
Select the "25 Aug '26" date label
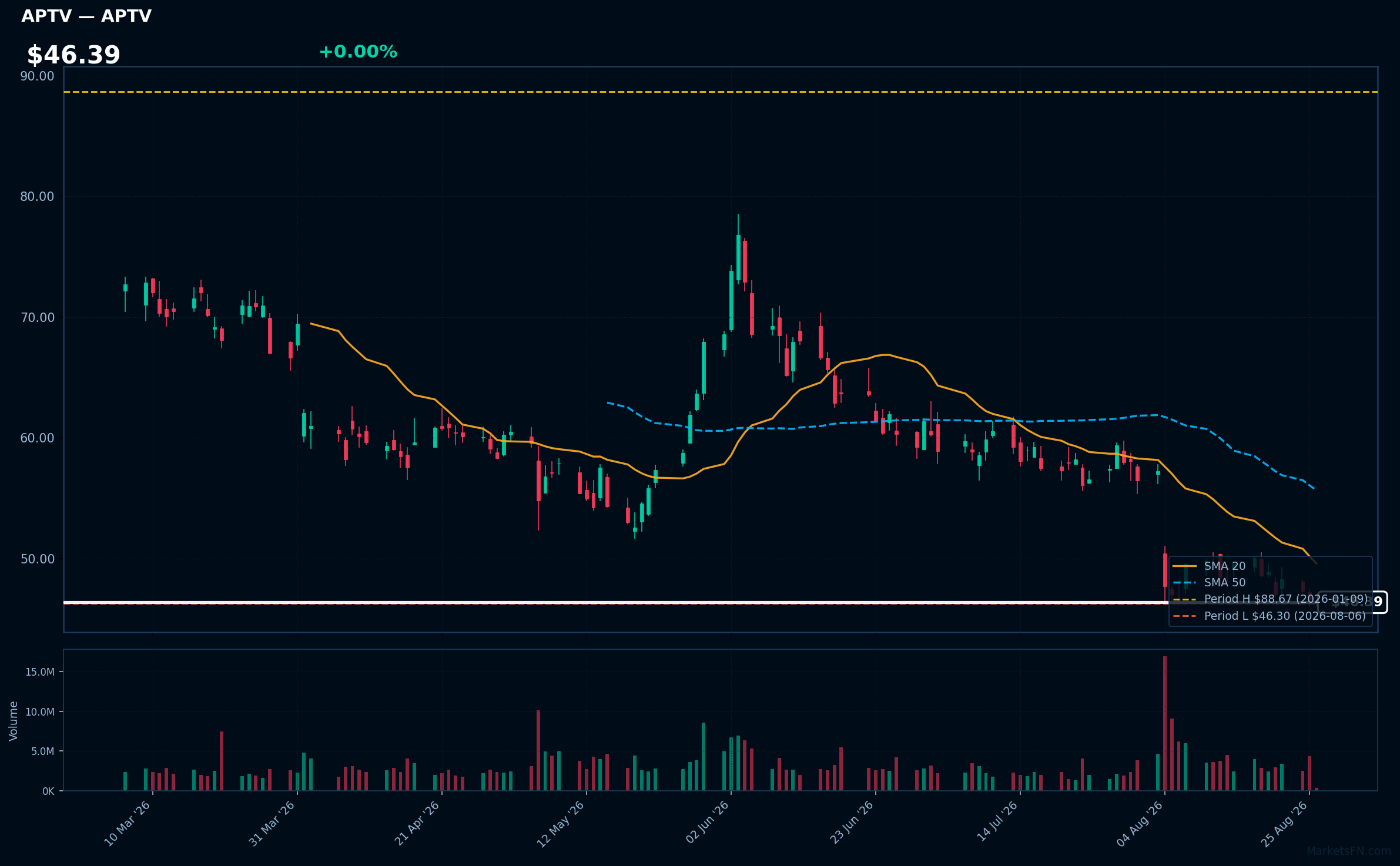[x=1284, y=824]
